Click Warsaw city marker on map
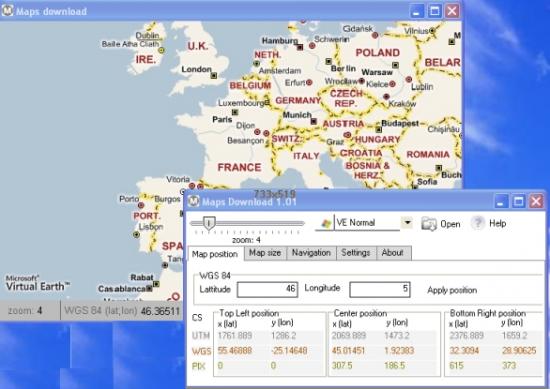 click(x=395, y=65)
